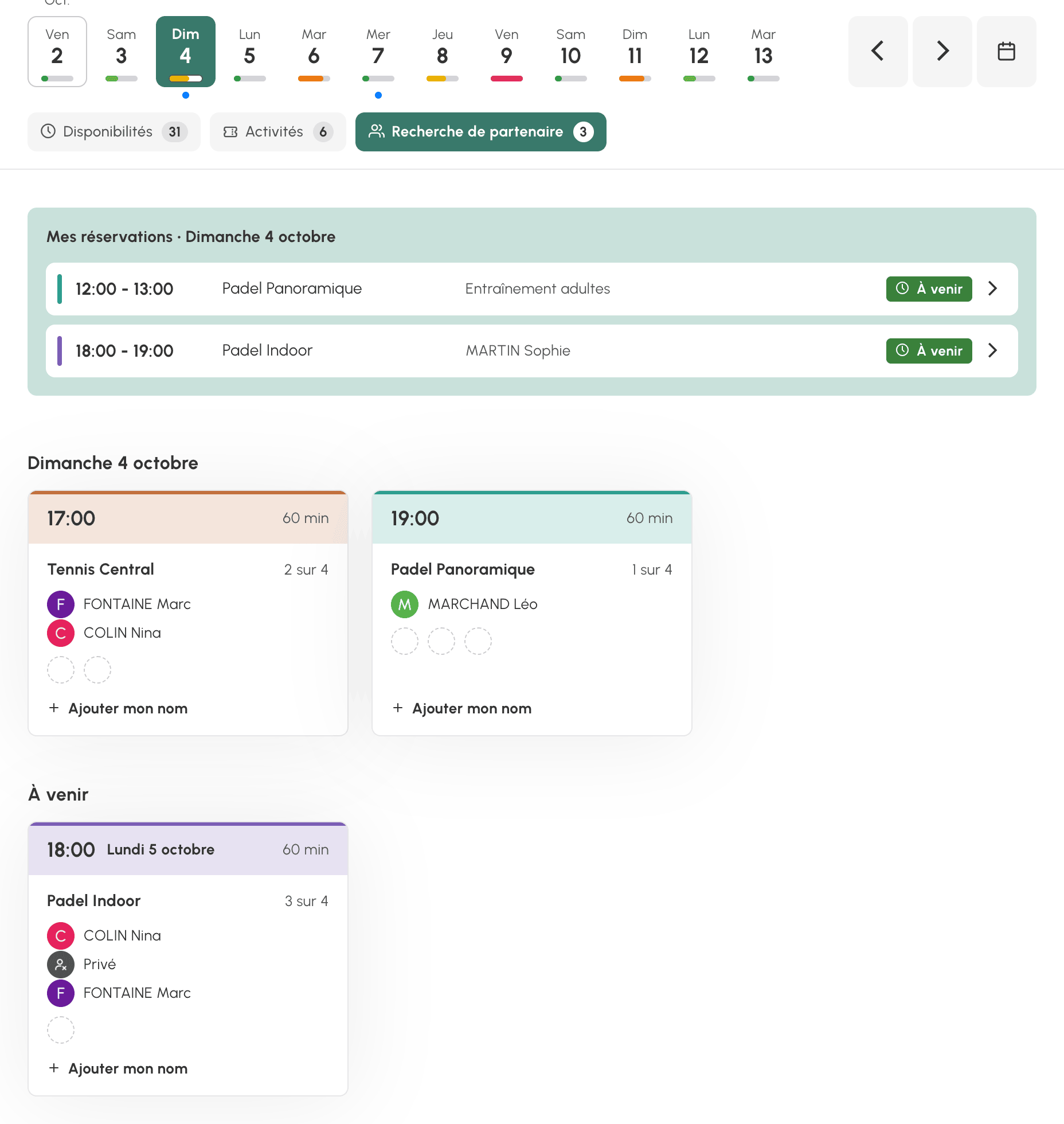Select Dim 11 in date strip
This screenshot has width=1064, height=1124.
tap(635, 52)
